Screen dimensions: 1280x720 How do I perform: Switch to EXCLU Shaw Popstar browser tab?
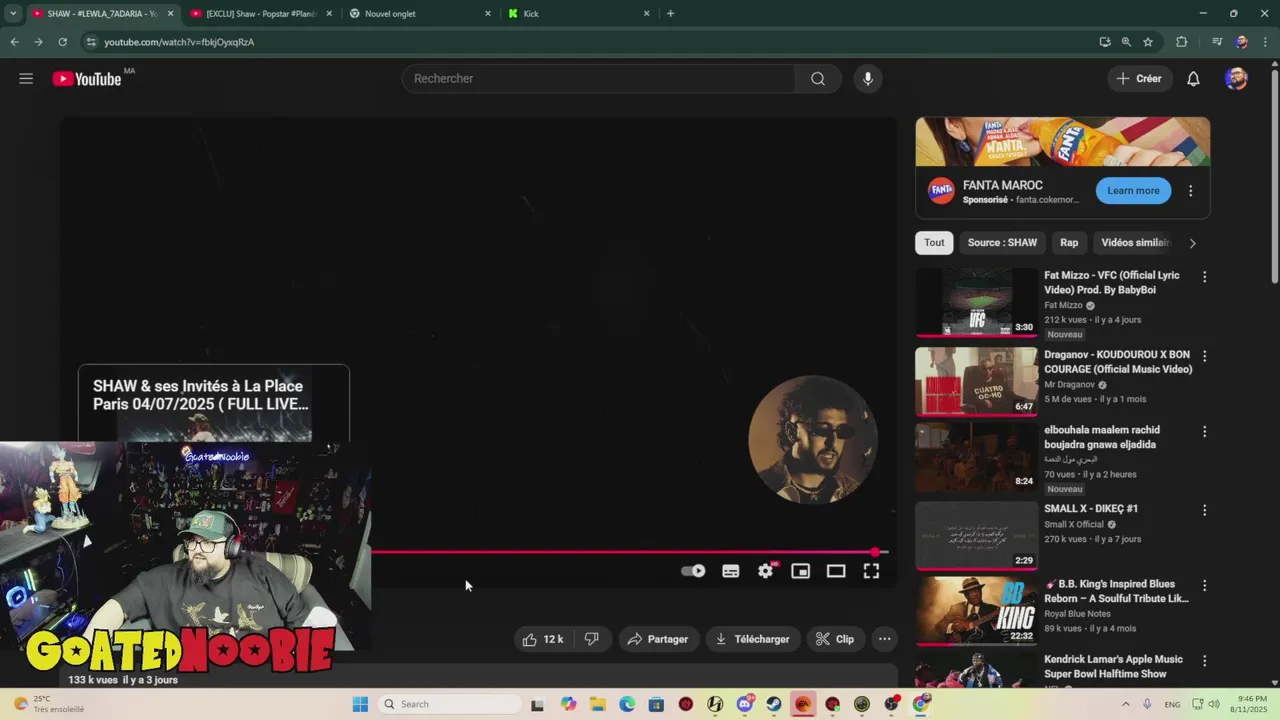tap(262, 13)
